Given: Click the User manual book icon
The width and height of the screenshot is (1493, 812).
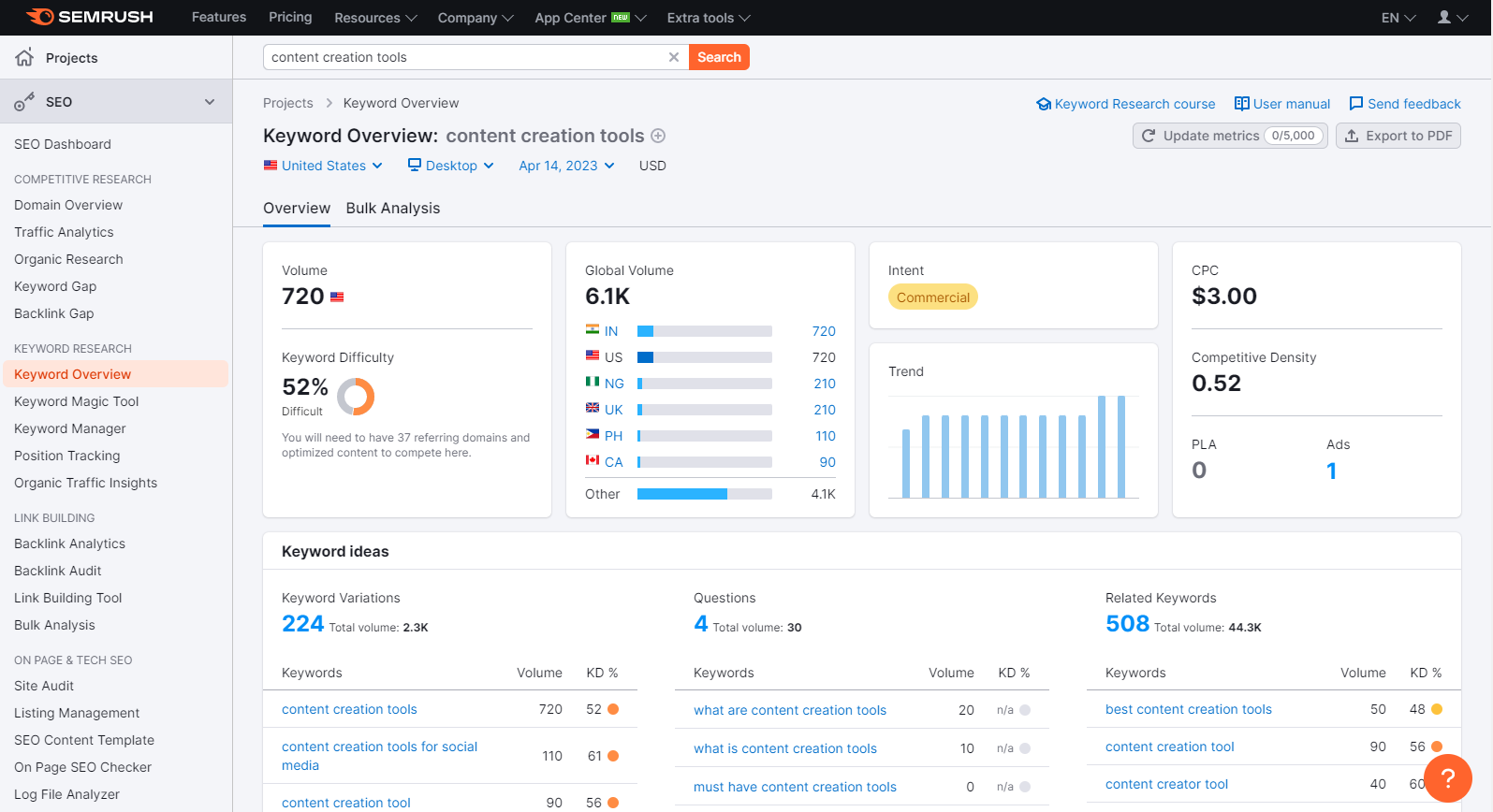Looking at the screenshot, I should (1241, 104).
